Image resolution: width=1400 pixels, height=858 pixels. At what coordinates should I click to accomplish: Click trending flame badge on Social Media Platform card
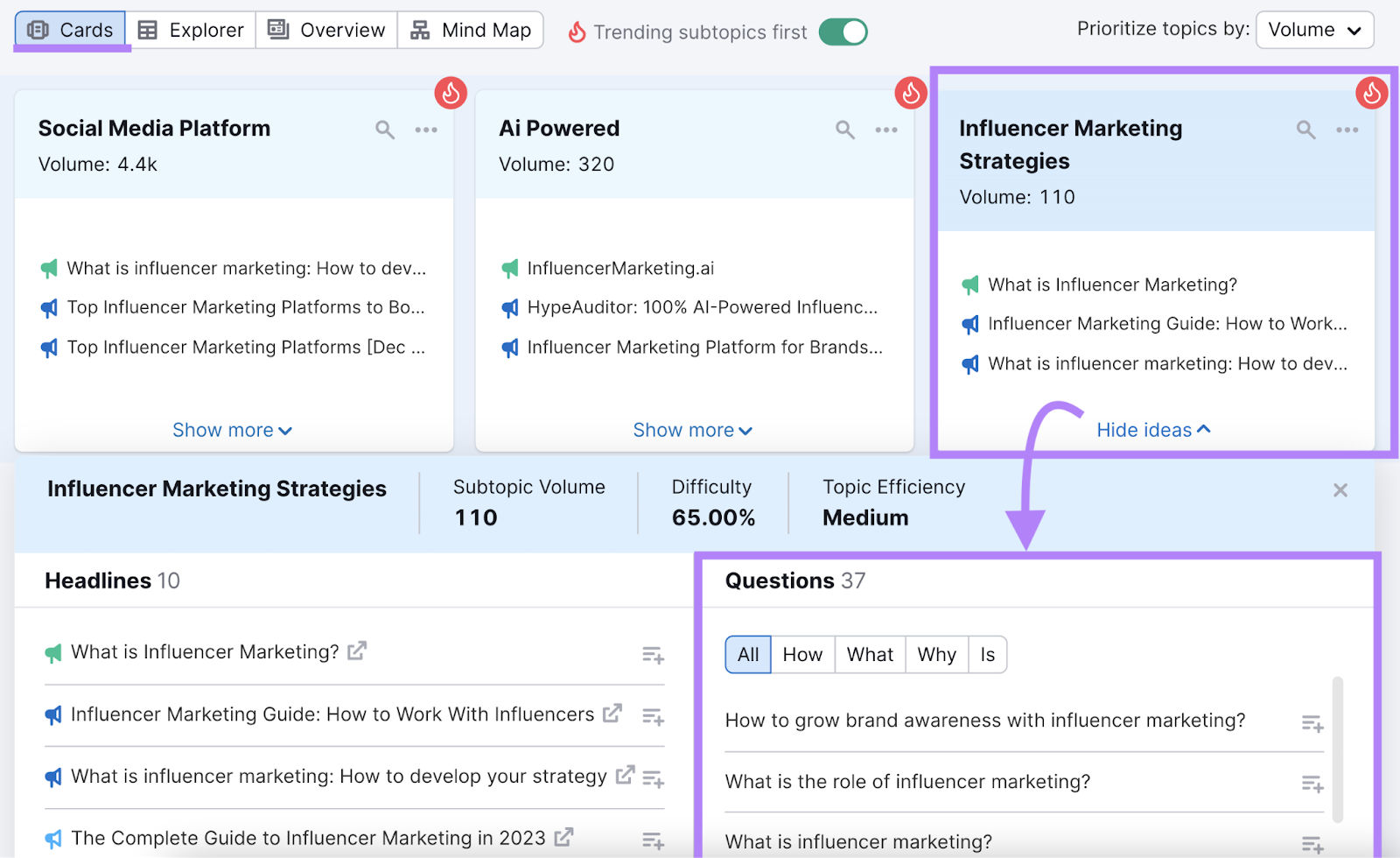(x=451, y=92)
